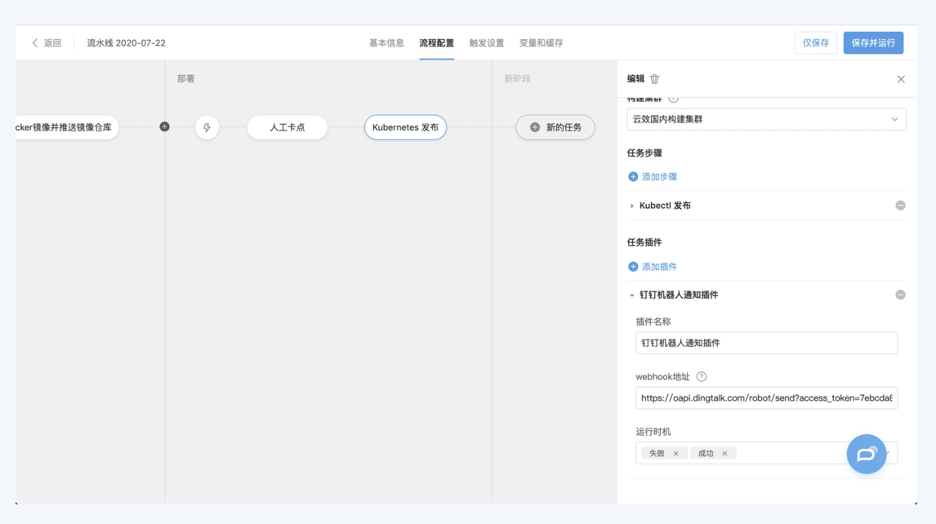936x524 pixels.
Task: Open the chat support floating button
Action: point(866,454)
